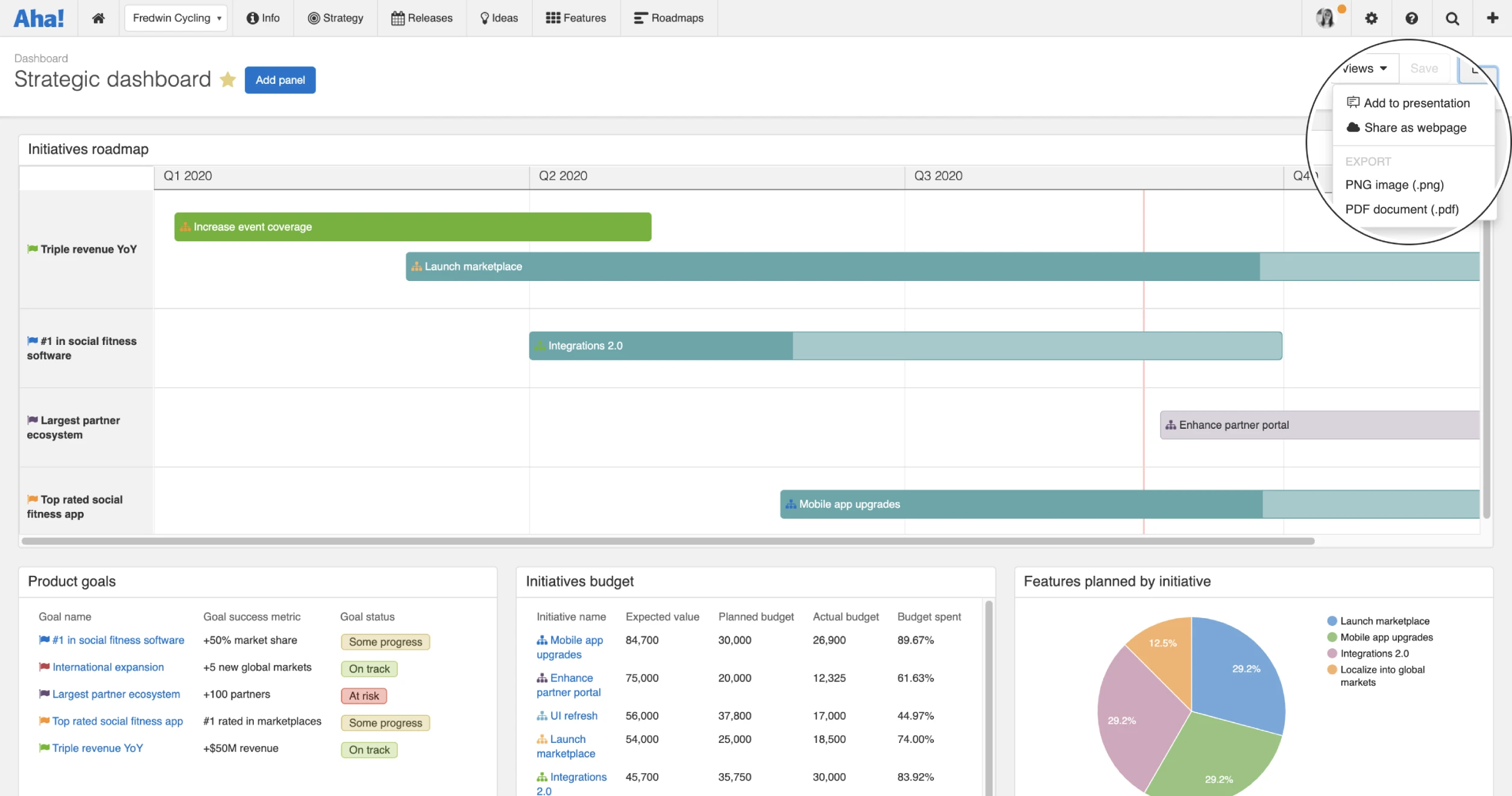Viewport: 1512px width, 796px height.
Task: Choose PNG image export option
Action: click(x=1394, y=185)
